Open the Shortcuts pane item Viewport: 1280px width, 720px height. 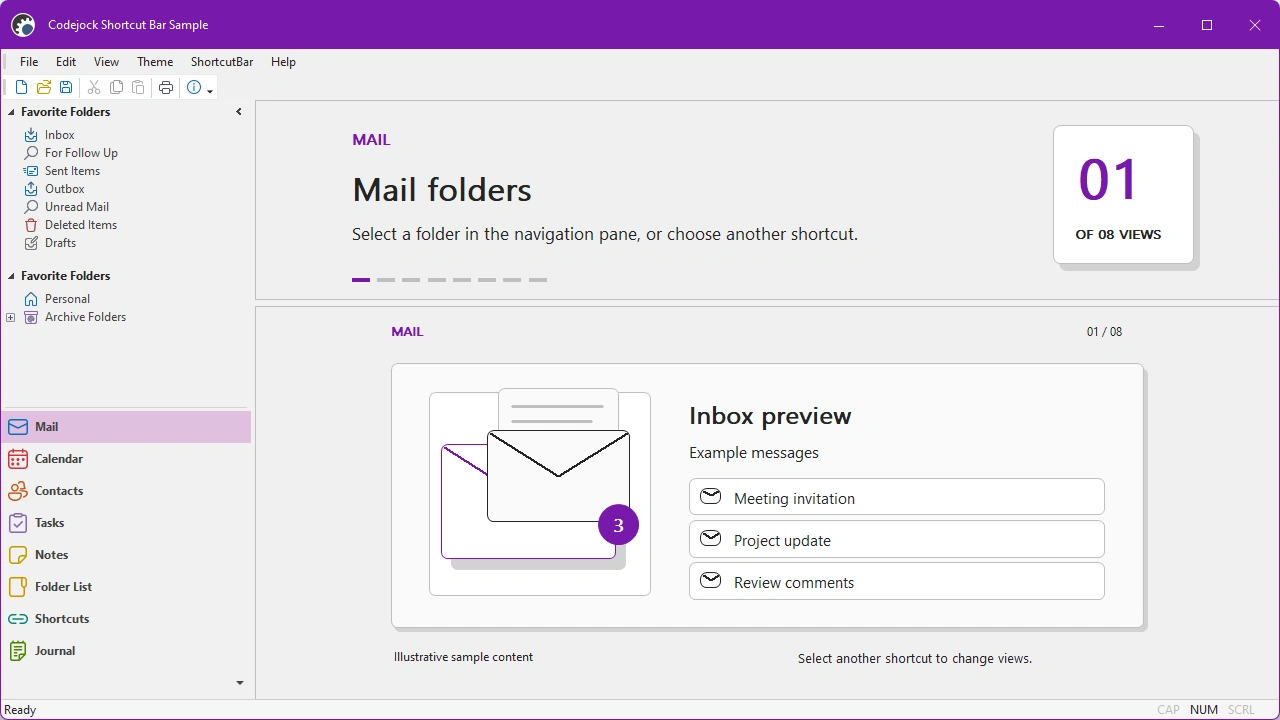[126, 619]
